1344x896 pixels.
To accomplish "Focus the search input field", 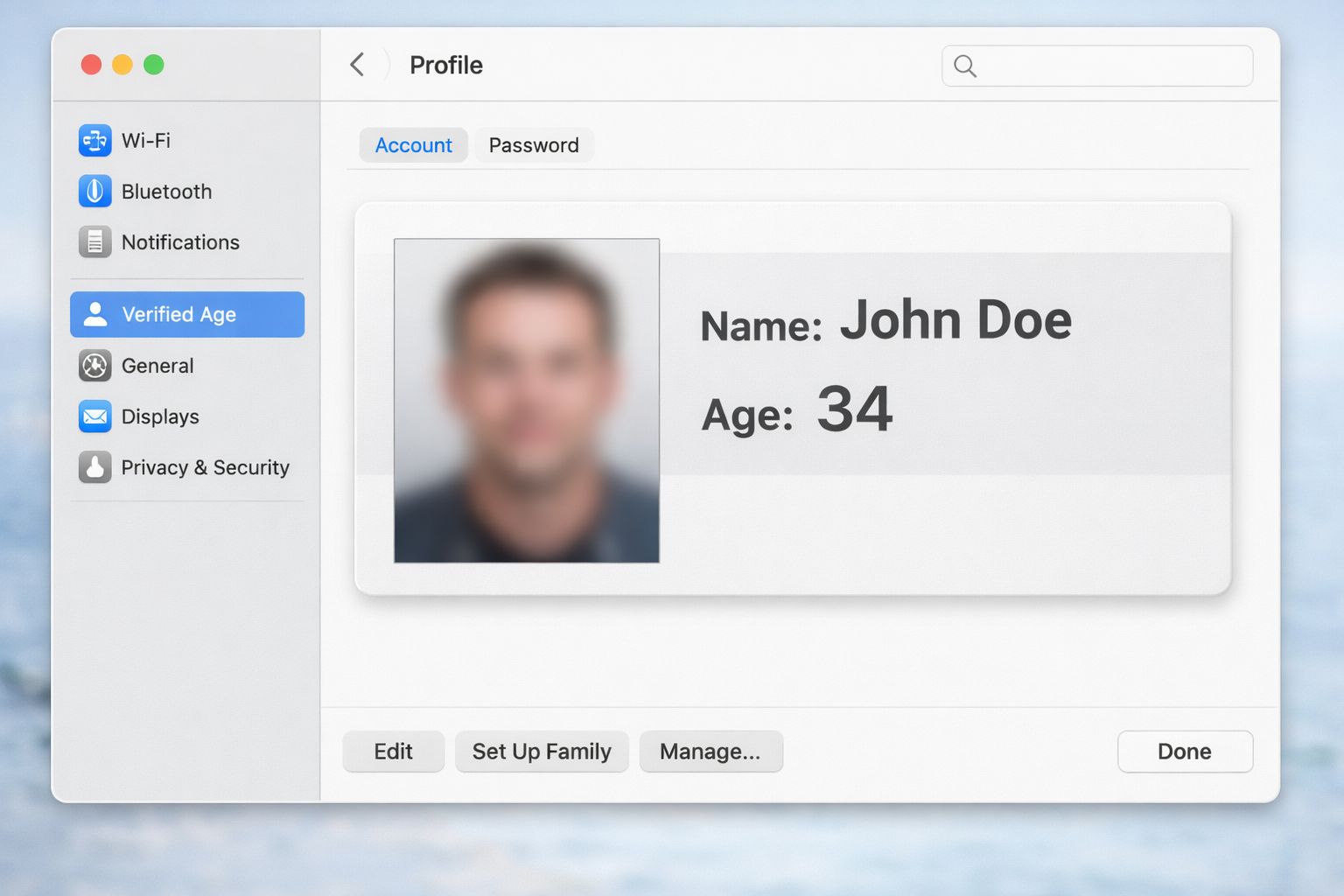I will 1097,66.
